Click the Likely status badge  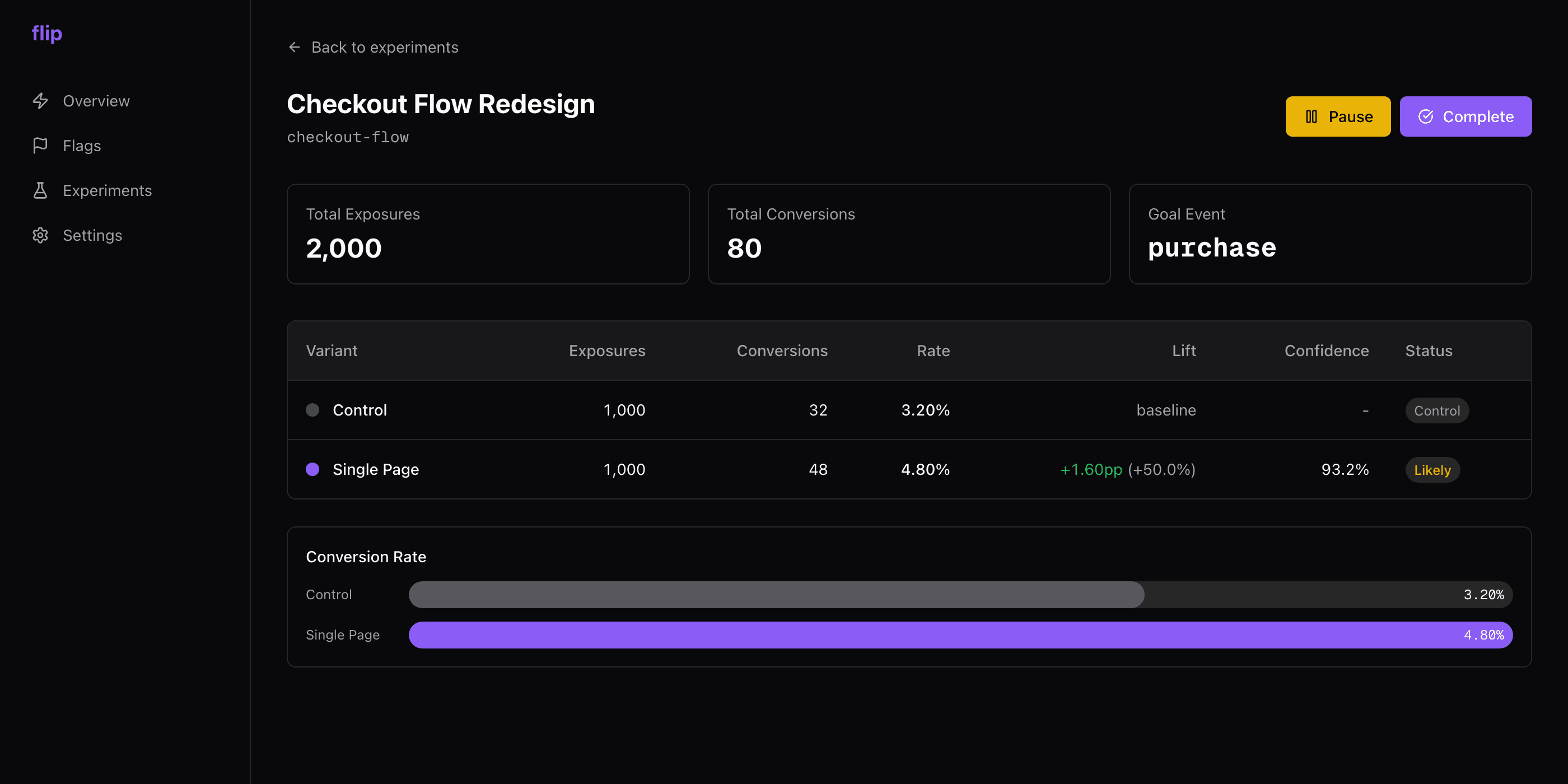1432,470
